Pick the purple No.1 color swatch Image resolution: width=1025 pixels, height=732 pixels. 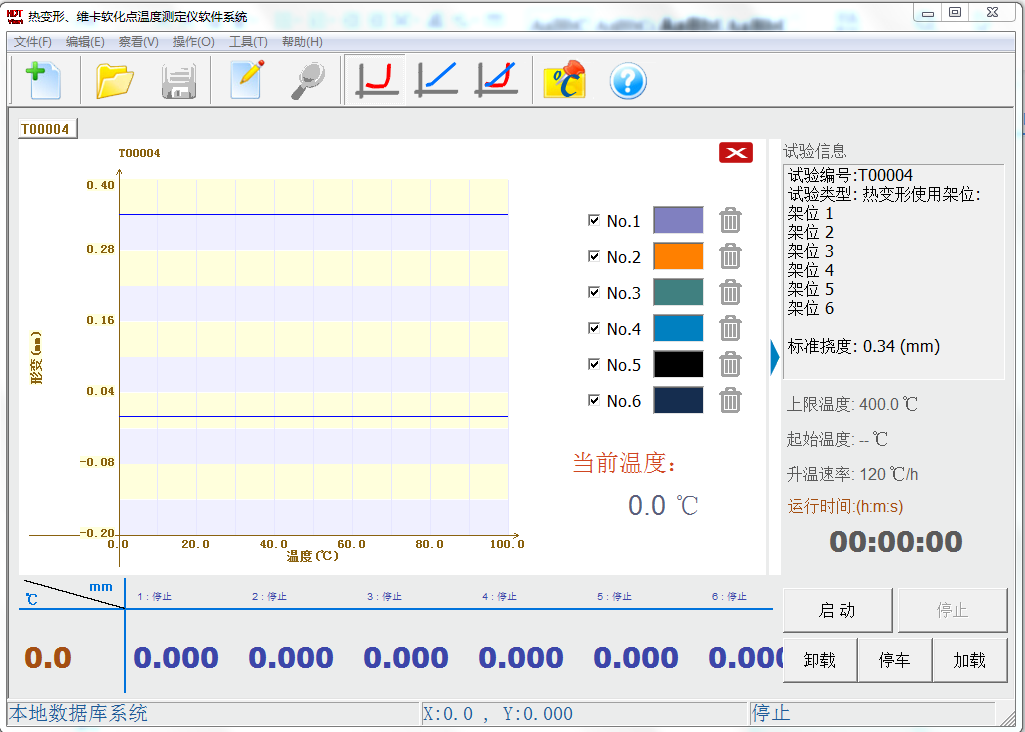679,220
